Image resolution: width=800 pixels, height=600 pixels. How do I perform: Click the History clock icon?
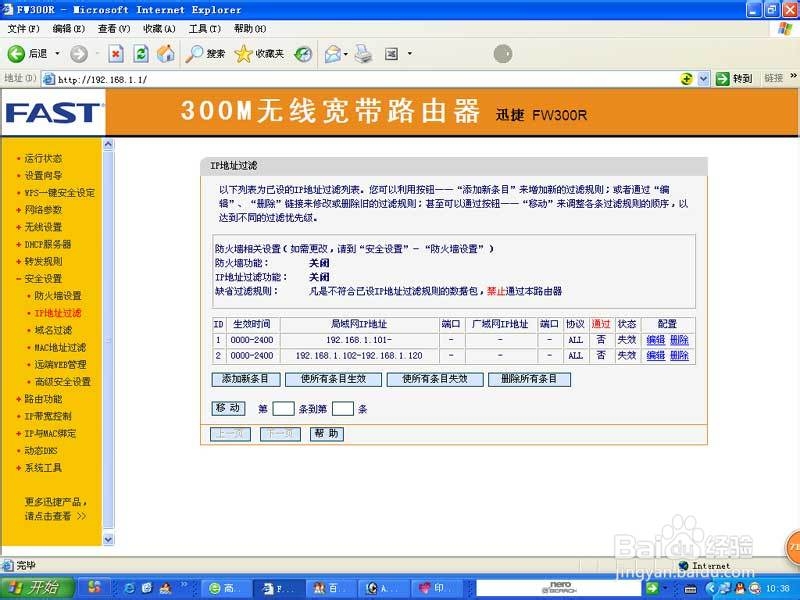point(303,54)
